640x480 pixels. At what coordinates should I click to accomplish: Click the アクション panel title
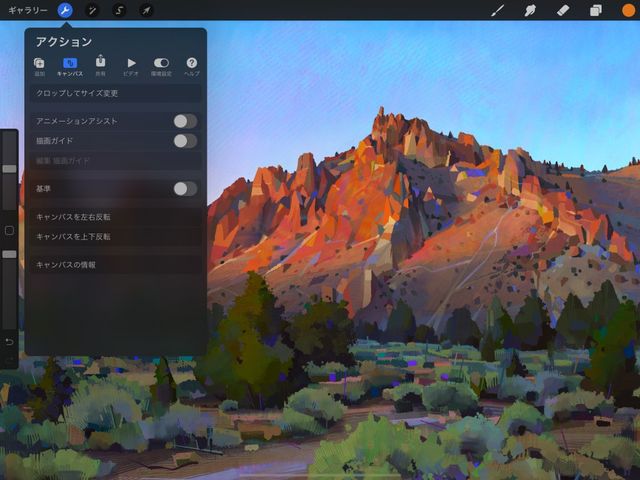point(64,42)
